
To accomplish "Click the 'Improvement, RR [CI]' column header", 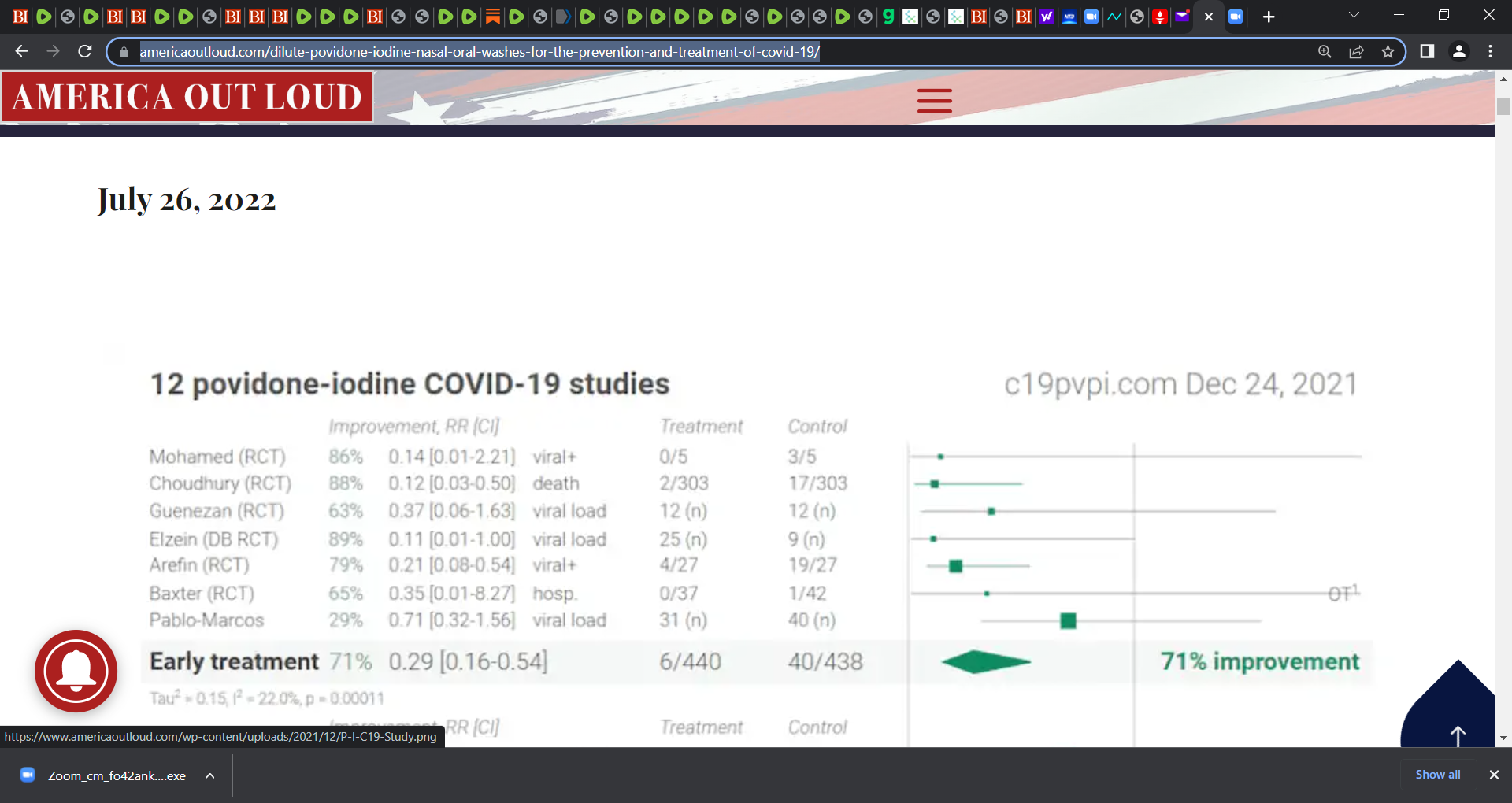I will click(414, 427).
